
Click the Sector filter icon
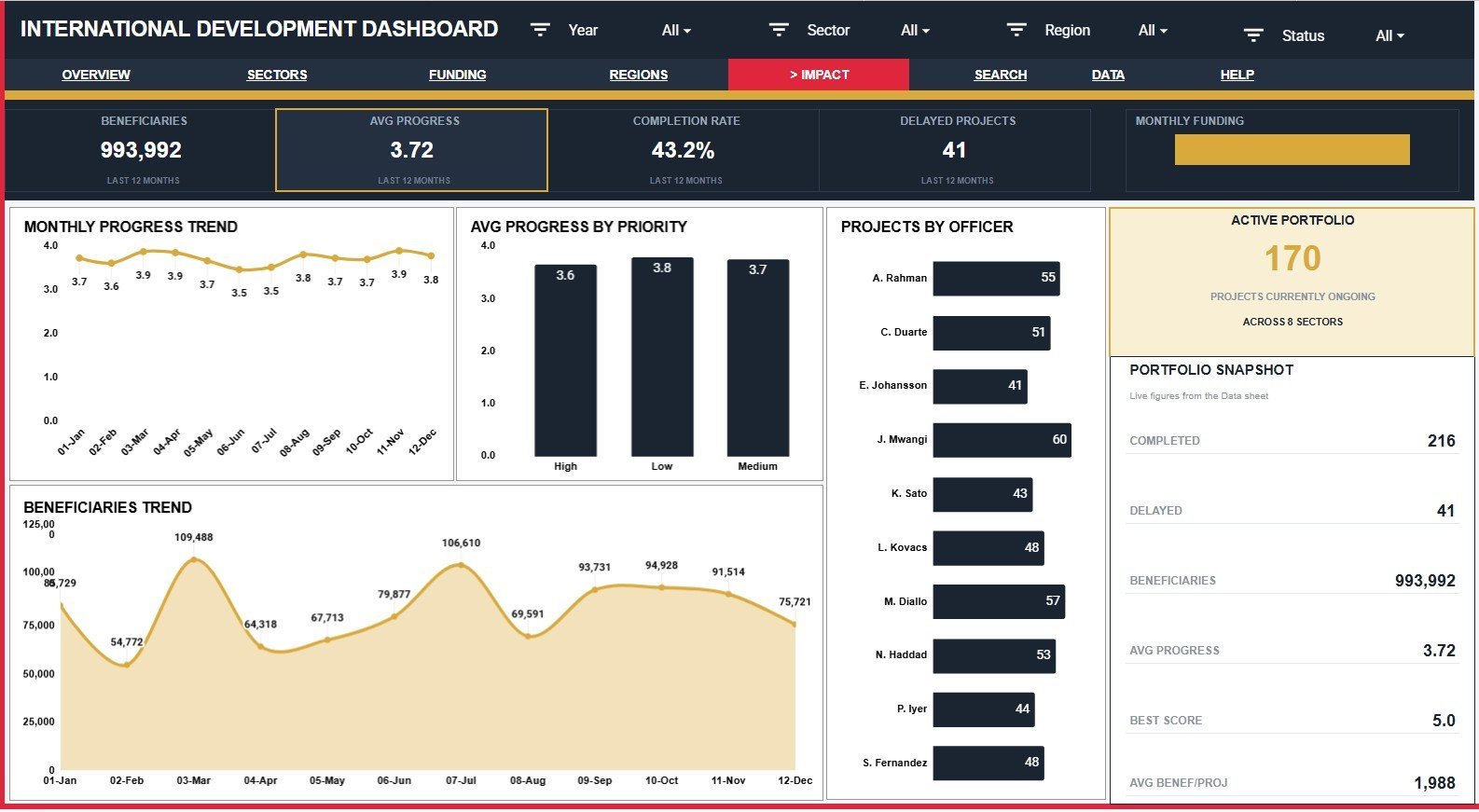point(779,30)
